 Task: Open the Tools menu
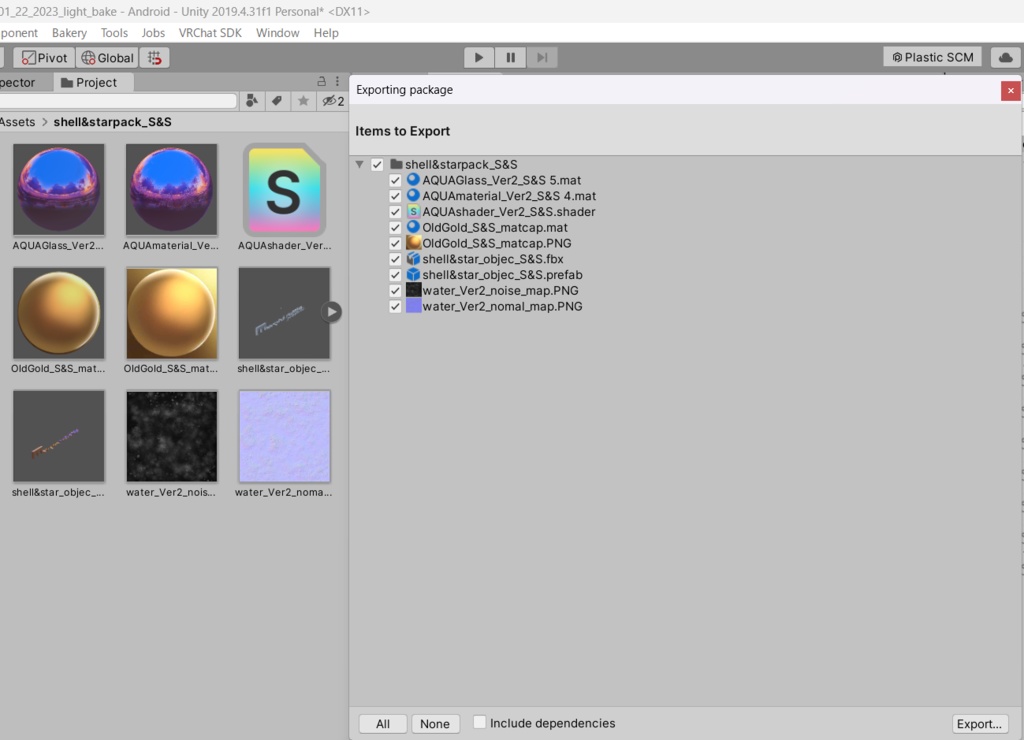pyautogui.click(x=114, y=33)
